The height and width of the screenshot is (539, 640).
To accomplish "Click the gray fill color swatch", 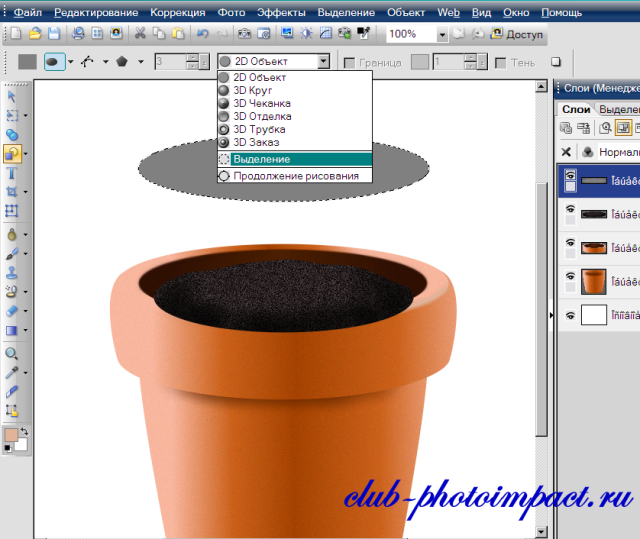I will 27,62.
